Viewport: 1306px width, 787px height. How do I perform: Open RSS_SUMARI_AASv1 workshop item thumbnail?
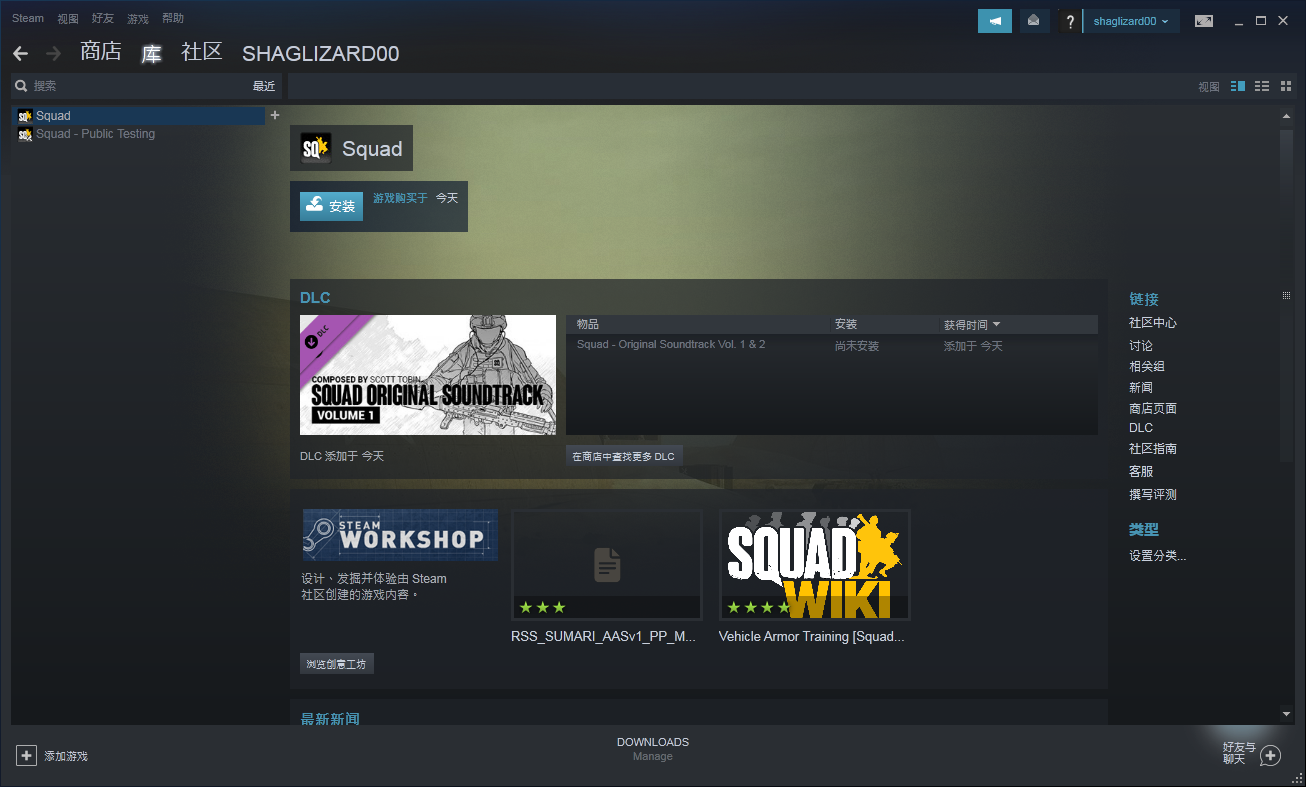pyautogui.click(x=607, y=565)
